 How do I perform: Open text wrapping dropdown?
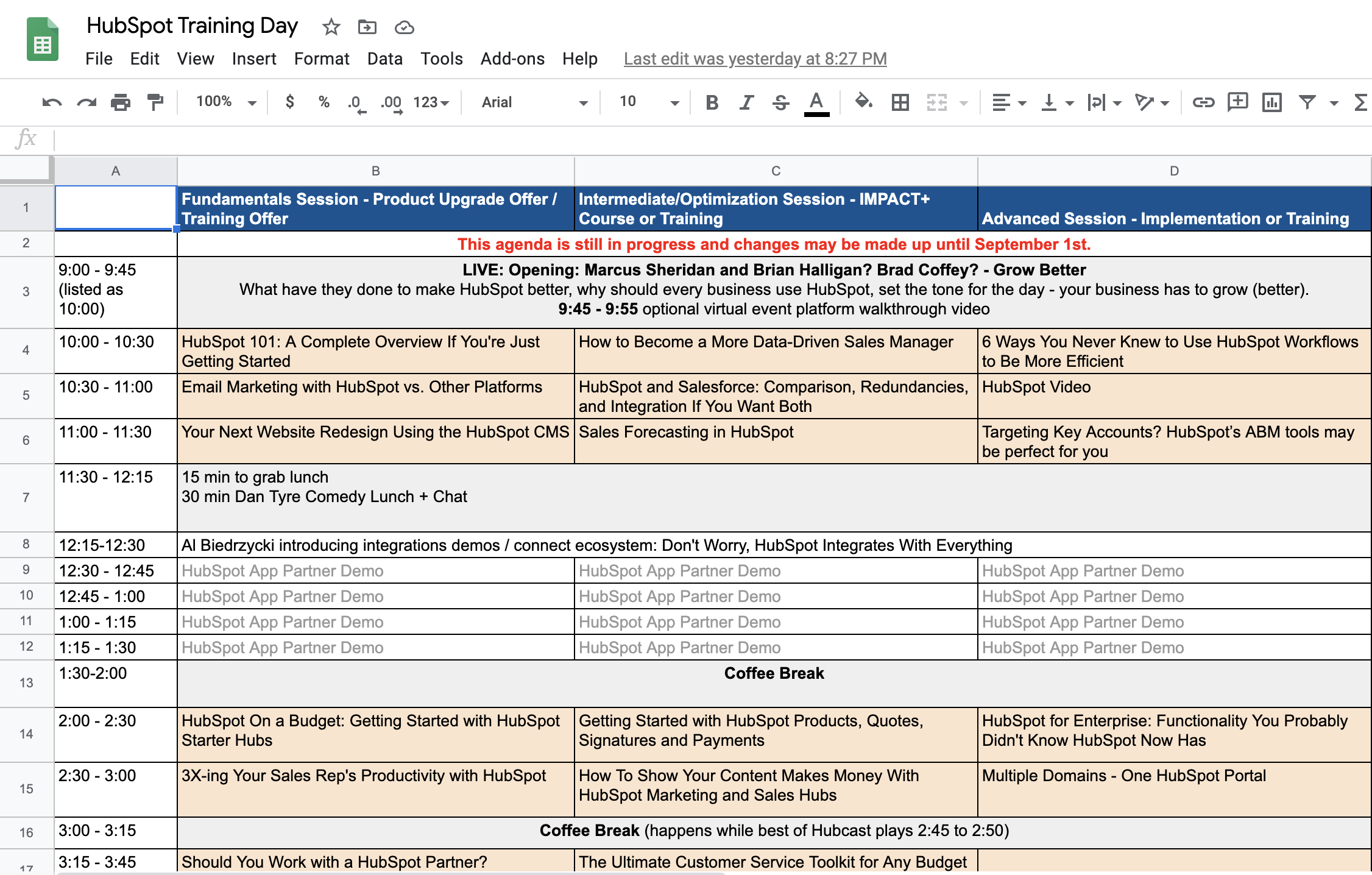(1104, 102)
